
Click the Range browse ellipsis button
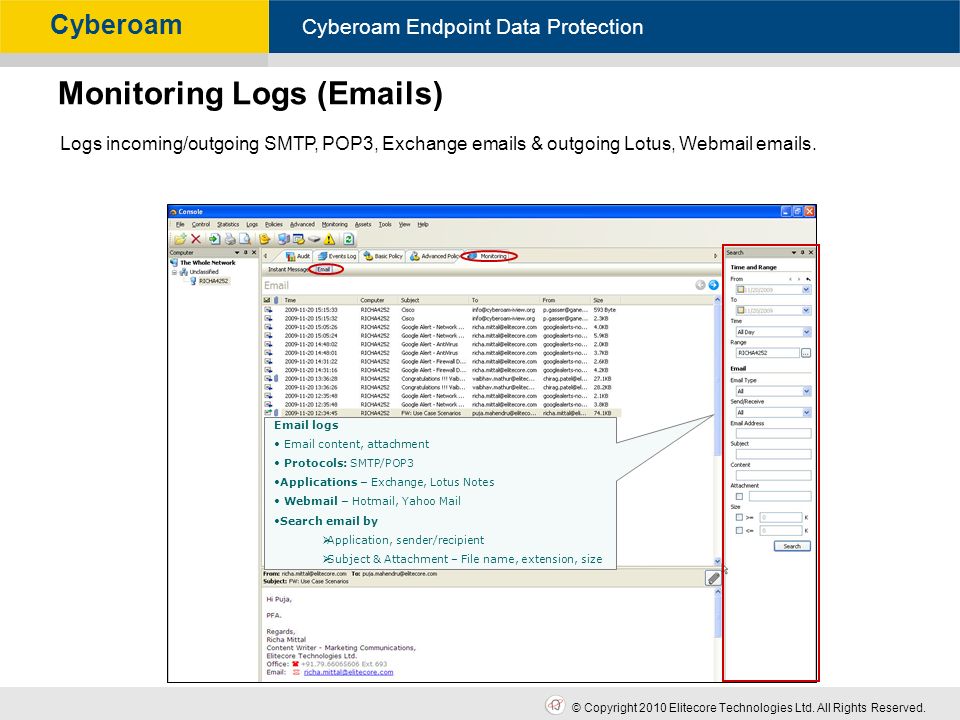click(x=806, y=353)
